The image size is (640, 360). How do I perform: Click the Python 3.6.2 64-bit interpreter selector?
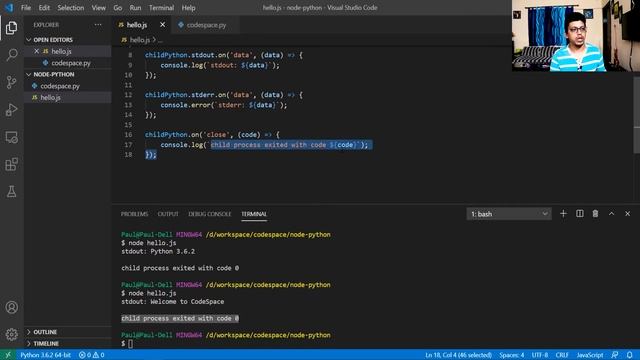pos(45,355)
